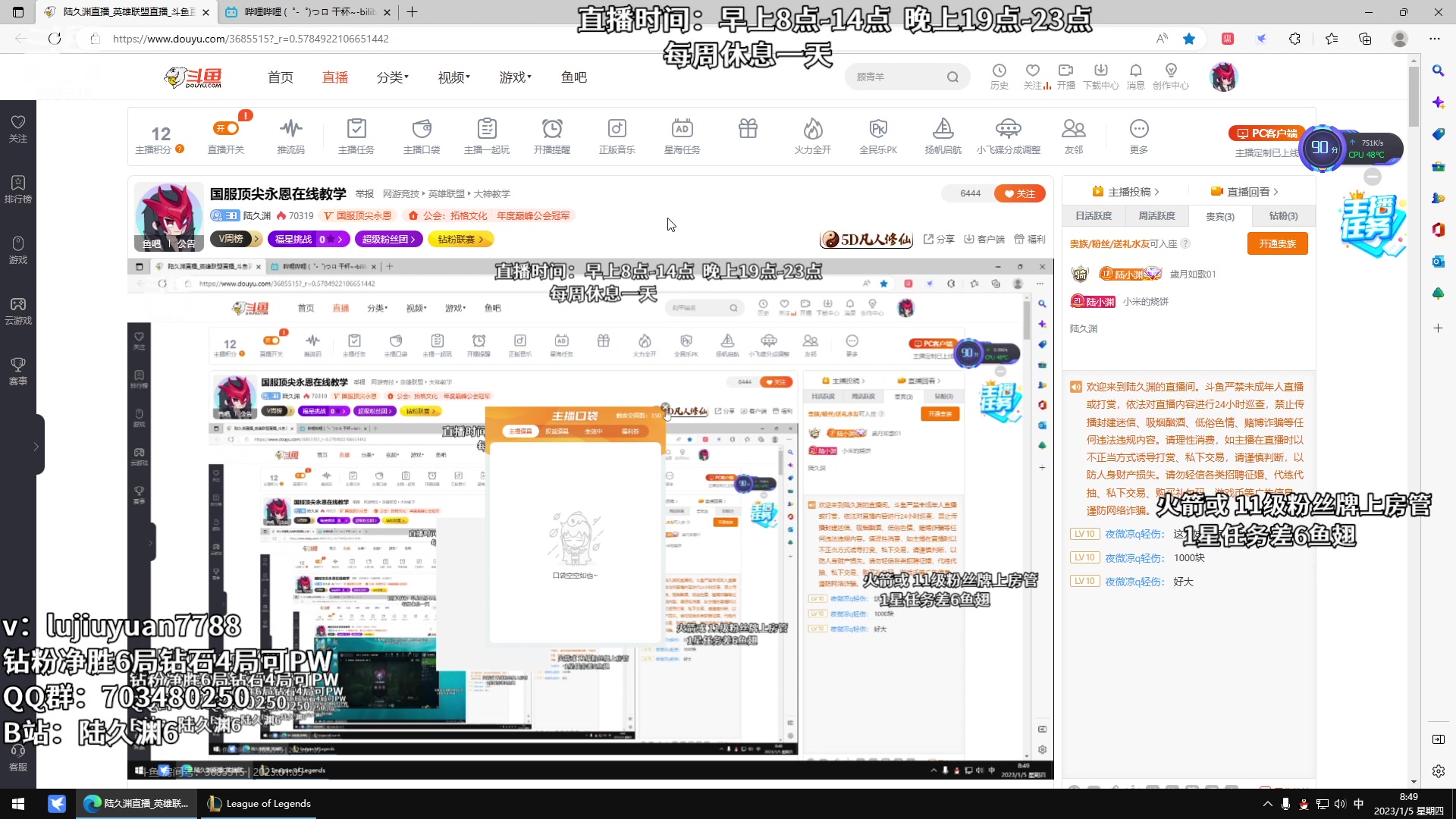
Task: Expand the 钻粉联赛 badge
Action: pyautogui.click(x=460, y=239)
